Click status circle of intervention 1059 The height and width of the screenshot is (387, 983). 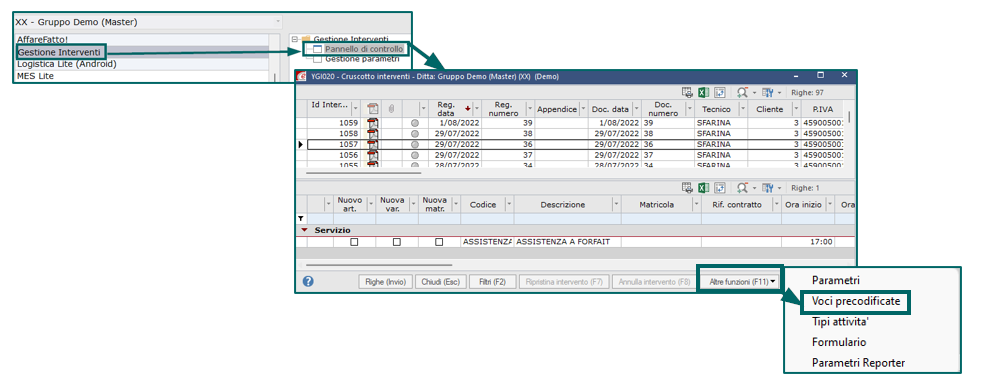pos(414,124)
